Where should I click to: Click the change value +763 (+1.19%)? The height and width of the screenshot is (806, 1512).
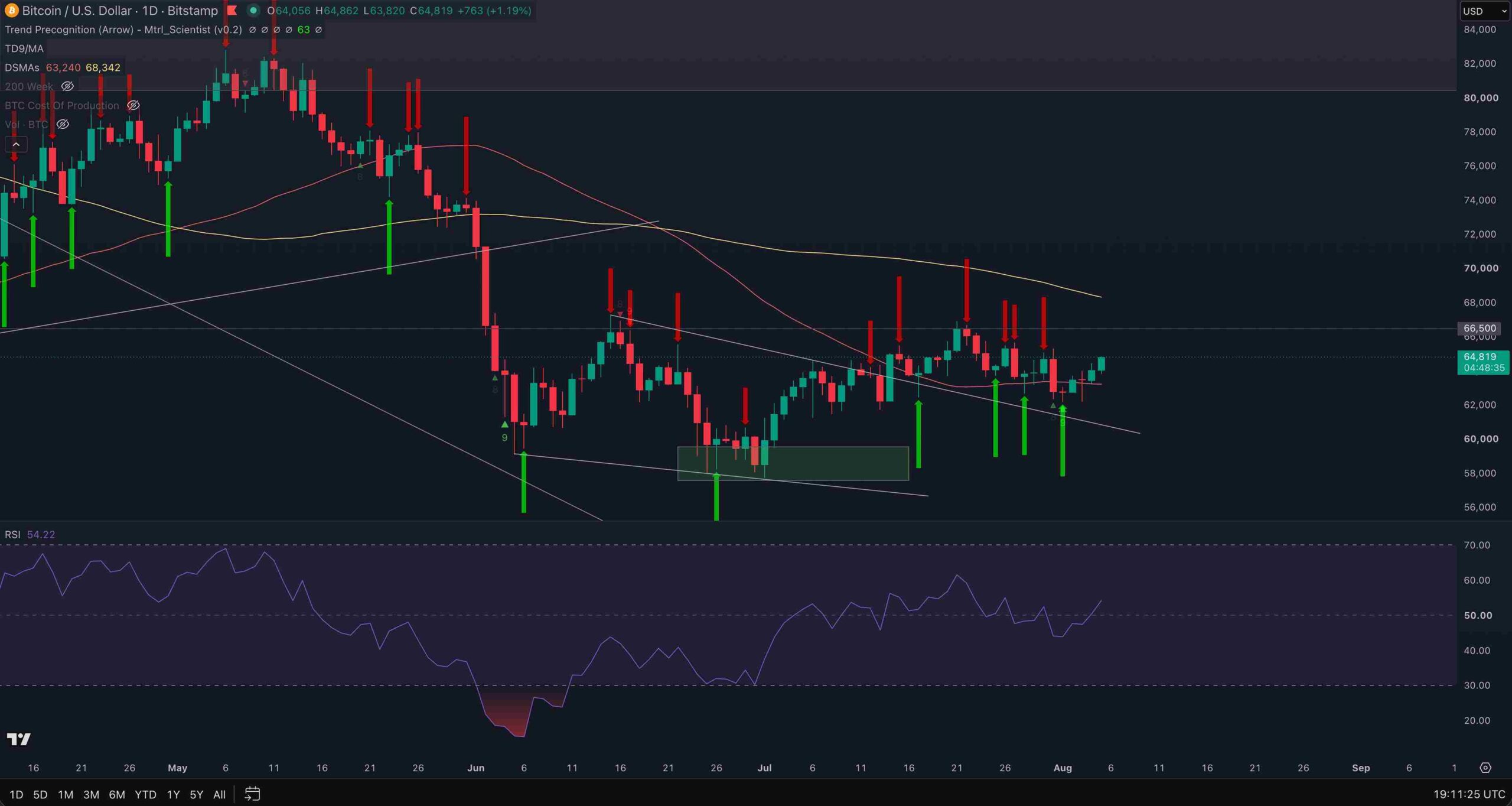tap(494, 11)
